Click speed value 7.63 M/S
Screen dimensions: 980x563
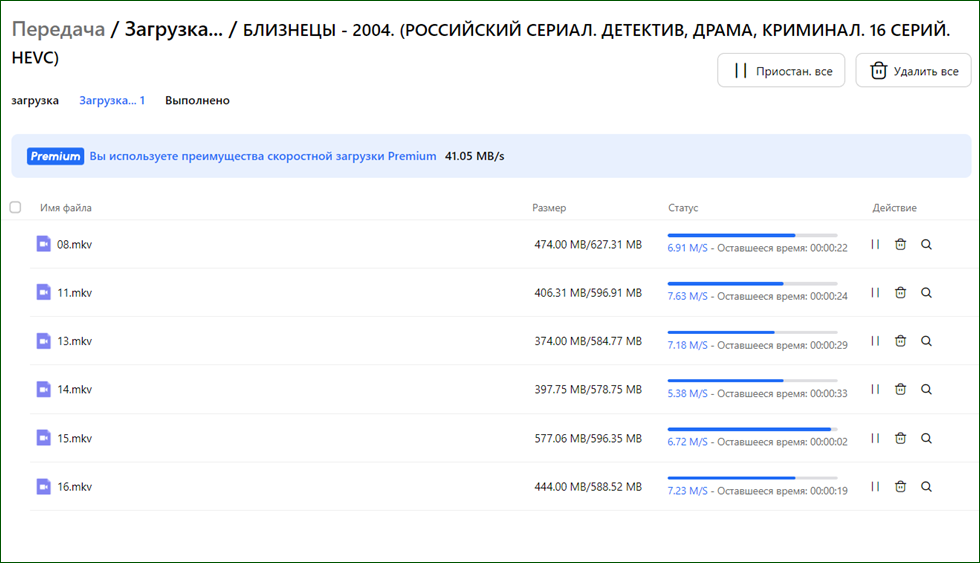(x=688, y=296)
